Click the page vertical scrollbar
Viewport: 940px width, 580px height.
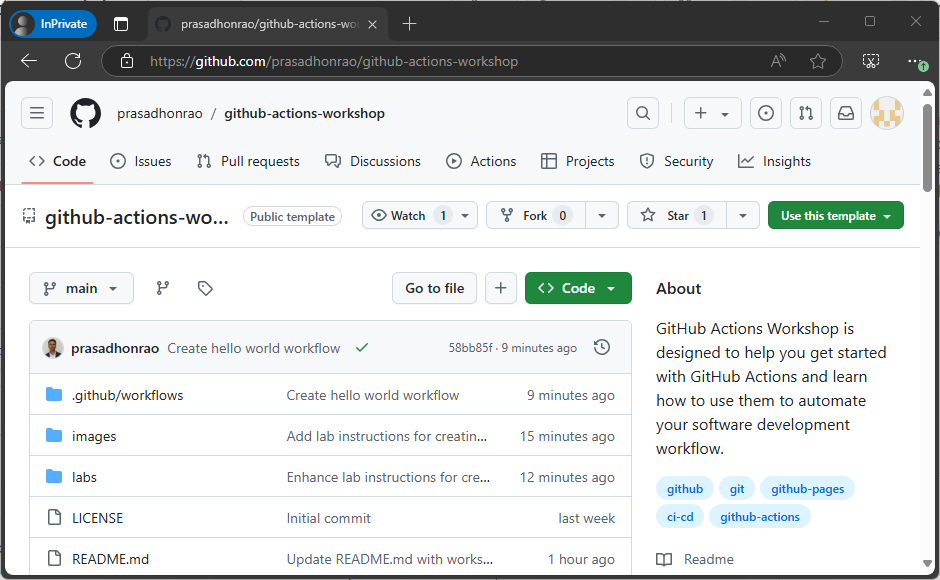coord(927,148)
